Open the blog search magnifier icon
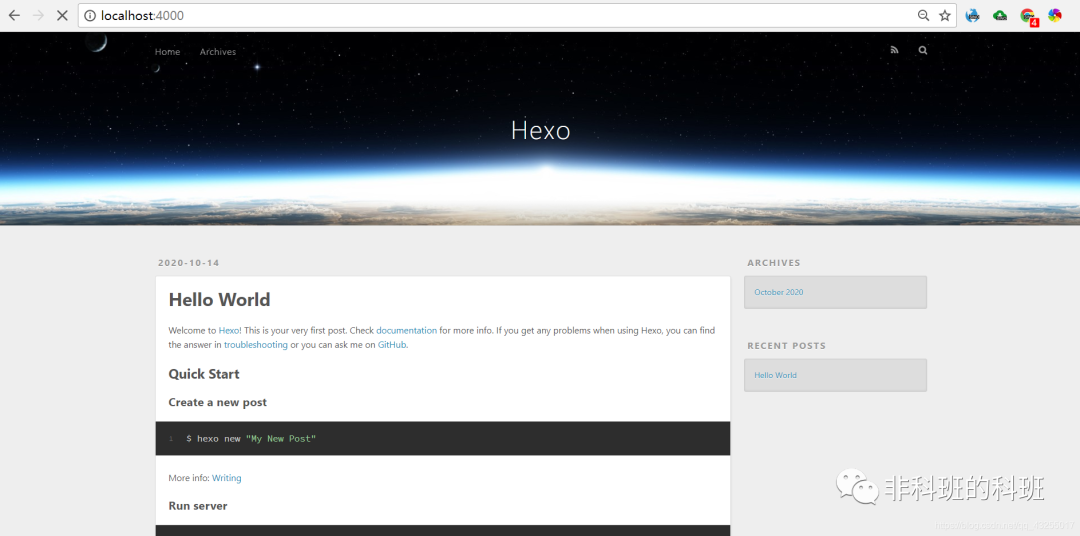 click(923, 50)
